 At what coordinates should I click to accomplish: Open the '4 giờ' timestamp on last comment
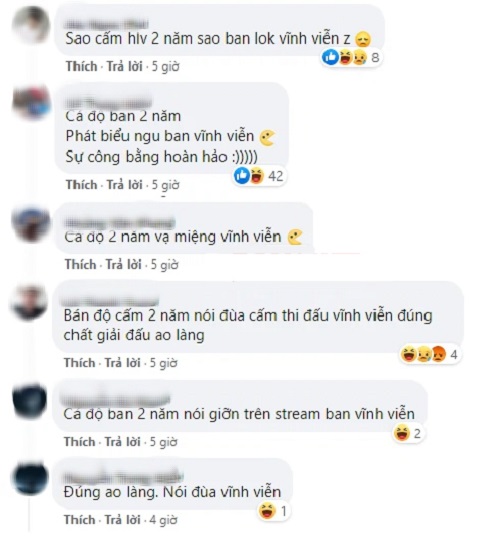[163, 520]
